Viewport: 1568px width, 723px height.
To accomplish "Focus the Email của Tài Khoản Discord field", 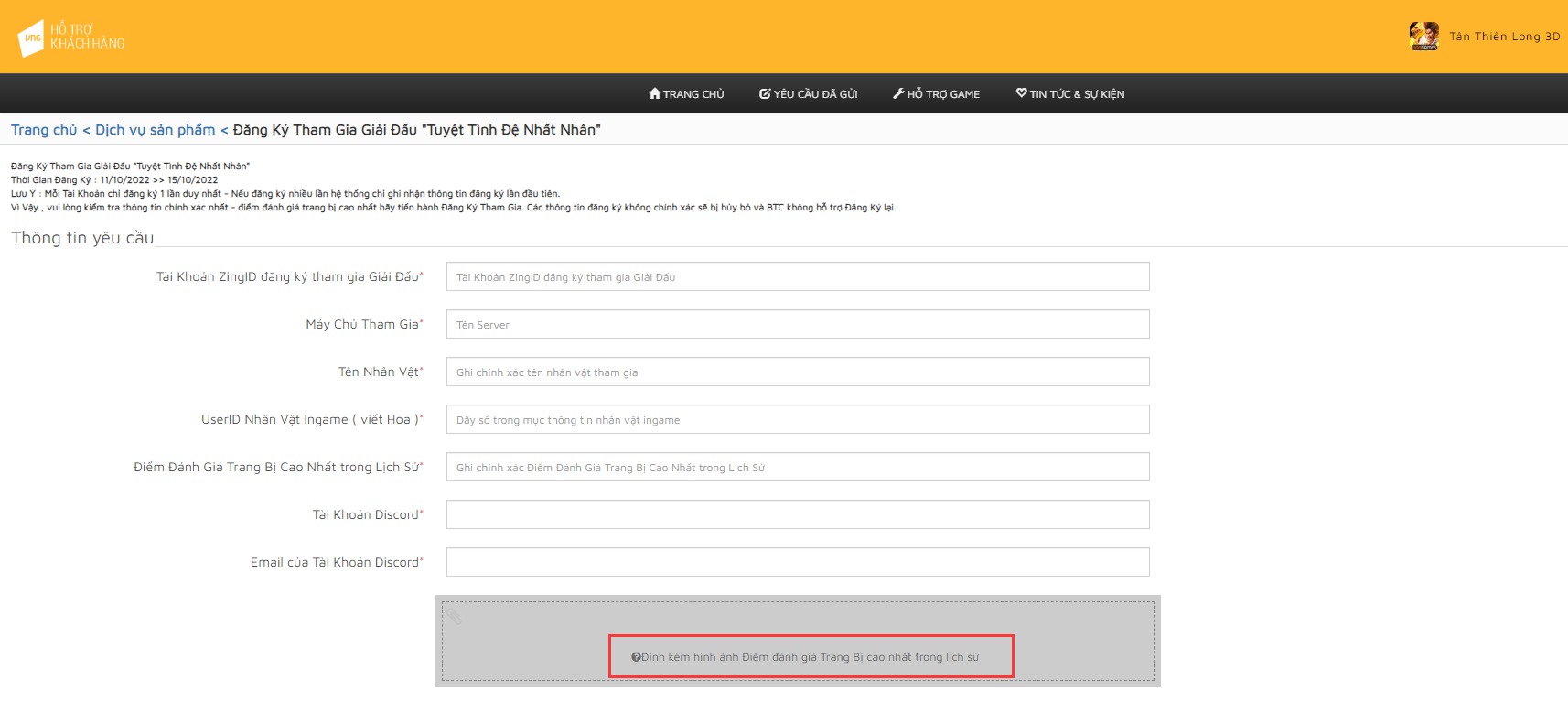I will coord(797,563).
